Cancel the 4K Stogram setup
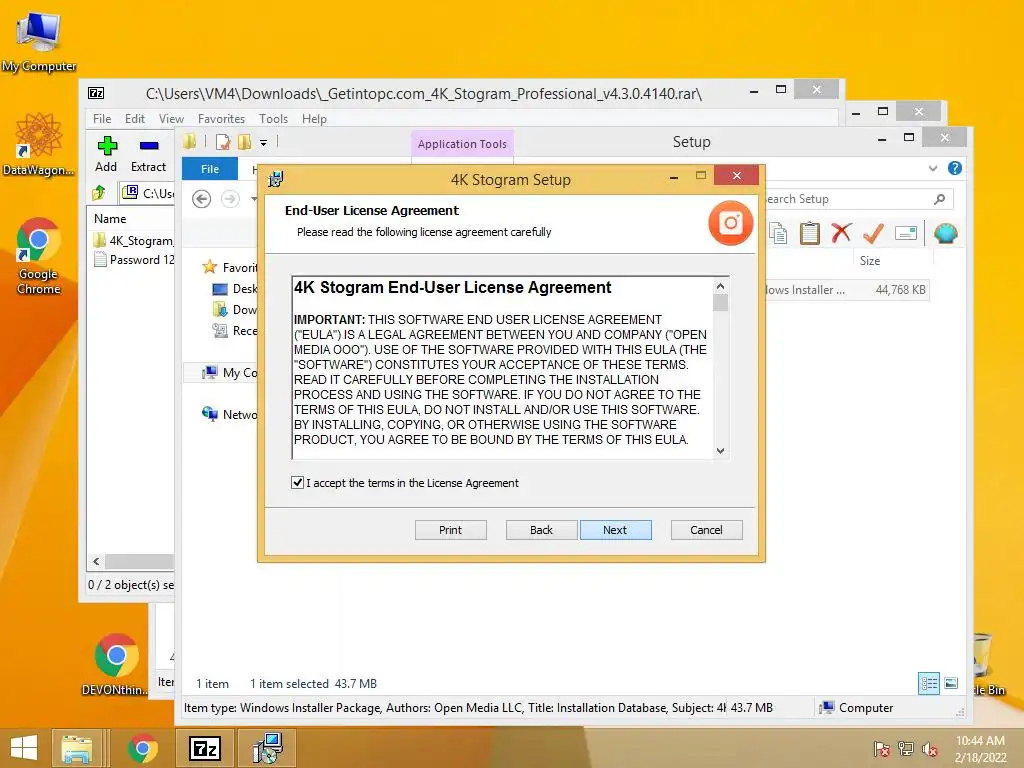 pyautogui.click(x=707, y=530)
